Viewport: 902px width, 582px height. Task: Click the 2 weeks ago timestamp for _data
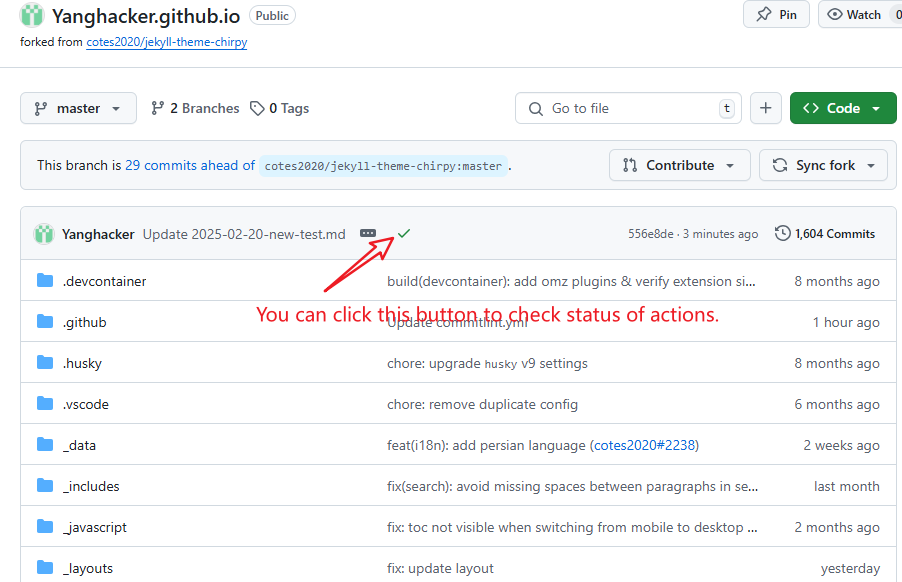(841, 445)
